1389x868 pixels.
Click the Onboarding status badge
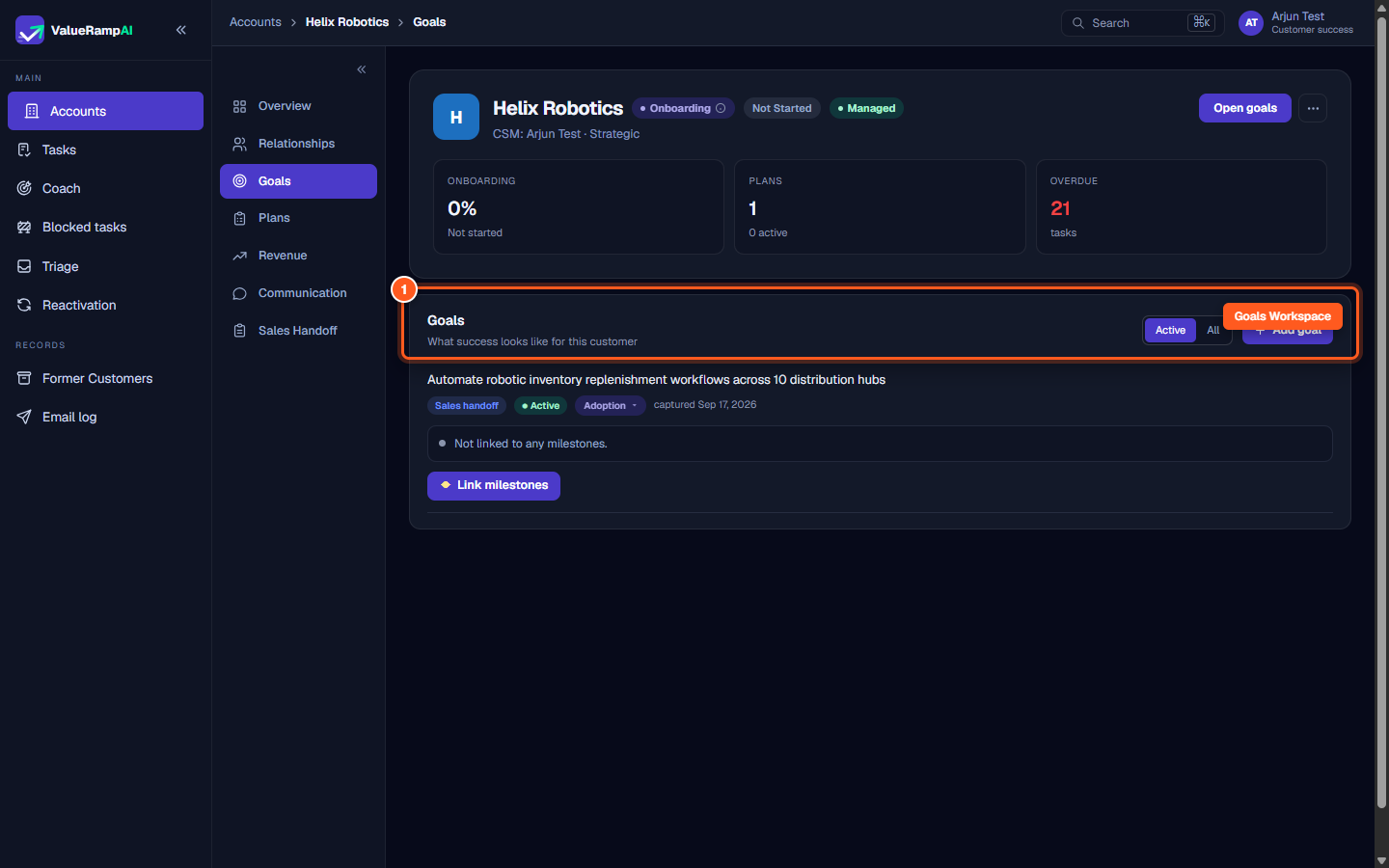coord(683,108)
